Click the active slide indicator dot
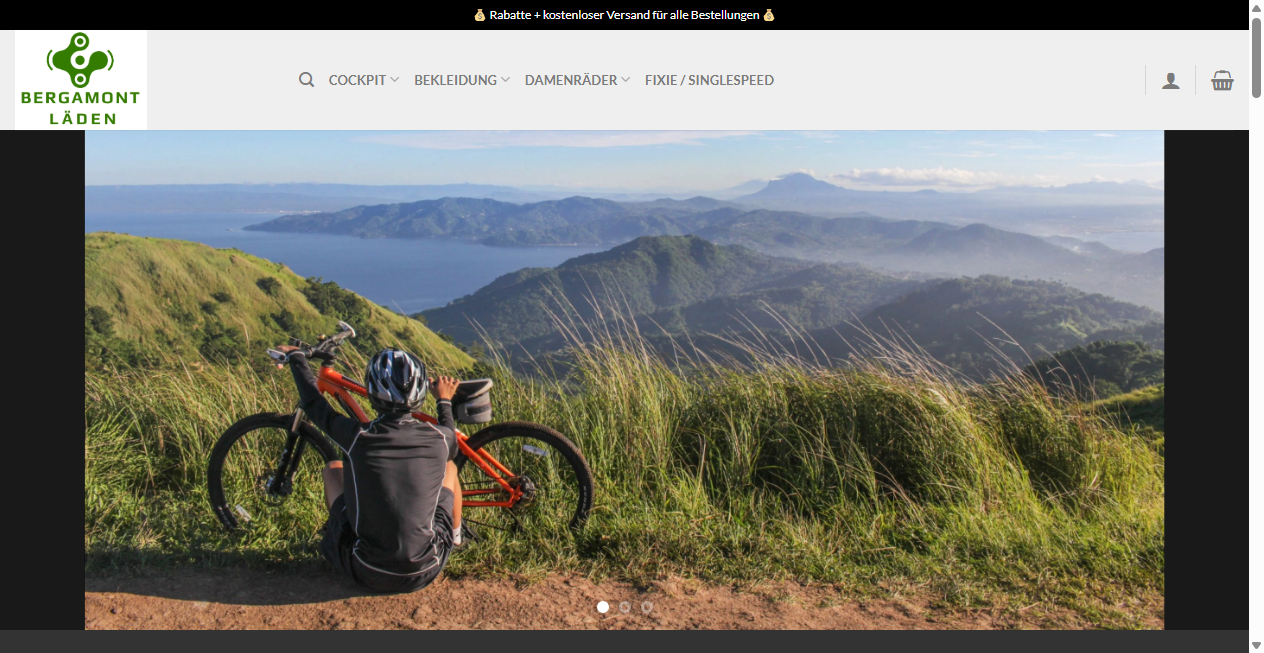 [603, 607]
